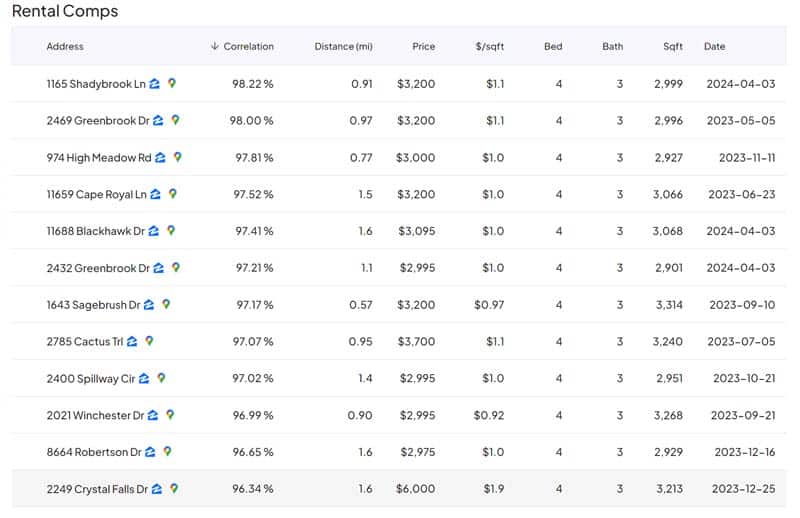The height and width of the screenshot is (518, 800).
Task: Sort table by Distance (mi) column
Action: tap(343, 47)
